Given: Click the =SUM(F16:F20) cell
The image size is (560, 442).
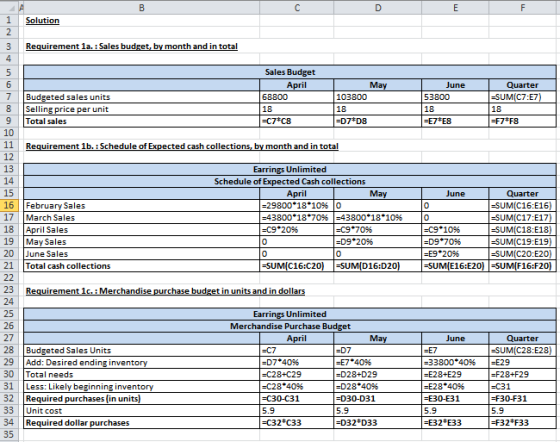Looking at the screenshot, I should (522, 266).
